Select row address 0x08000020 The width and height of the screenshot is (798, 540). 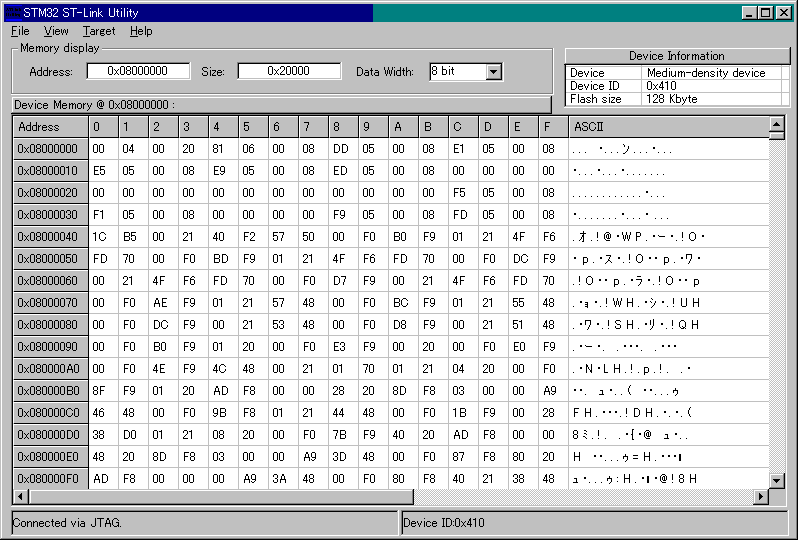pos(50,193)
